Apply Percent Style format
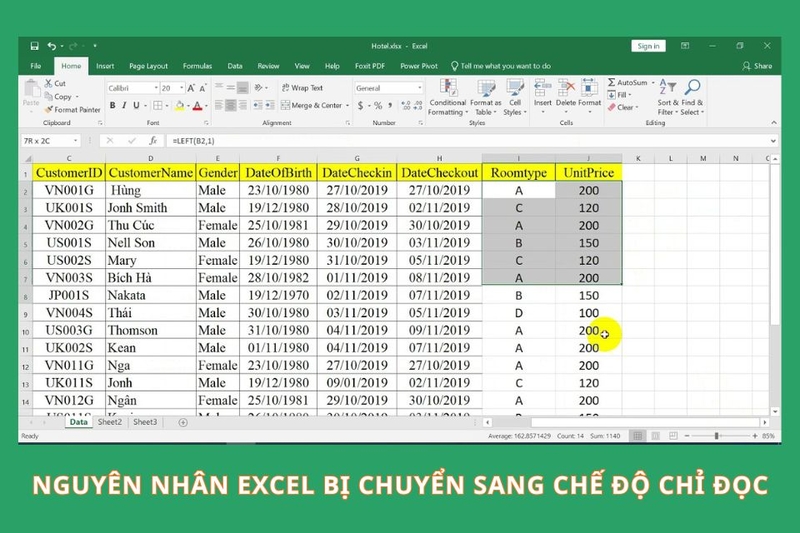Screen dimensions: 800x533 pyautogui.click(x=378, y=106)
